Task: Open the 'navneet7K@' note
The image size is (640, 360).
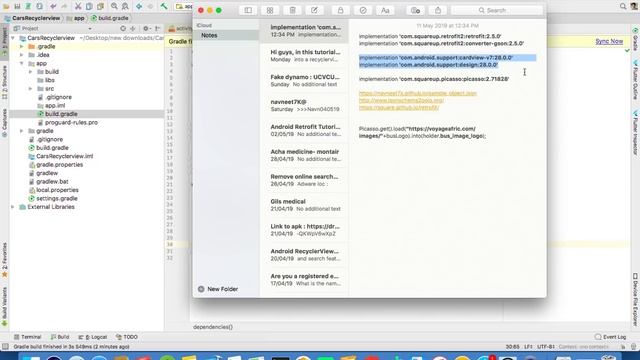Action: (x=304, y=105)
